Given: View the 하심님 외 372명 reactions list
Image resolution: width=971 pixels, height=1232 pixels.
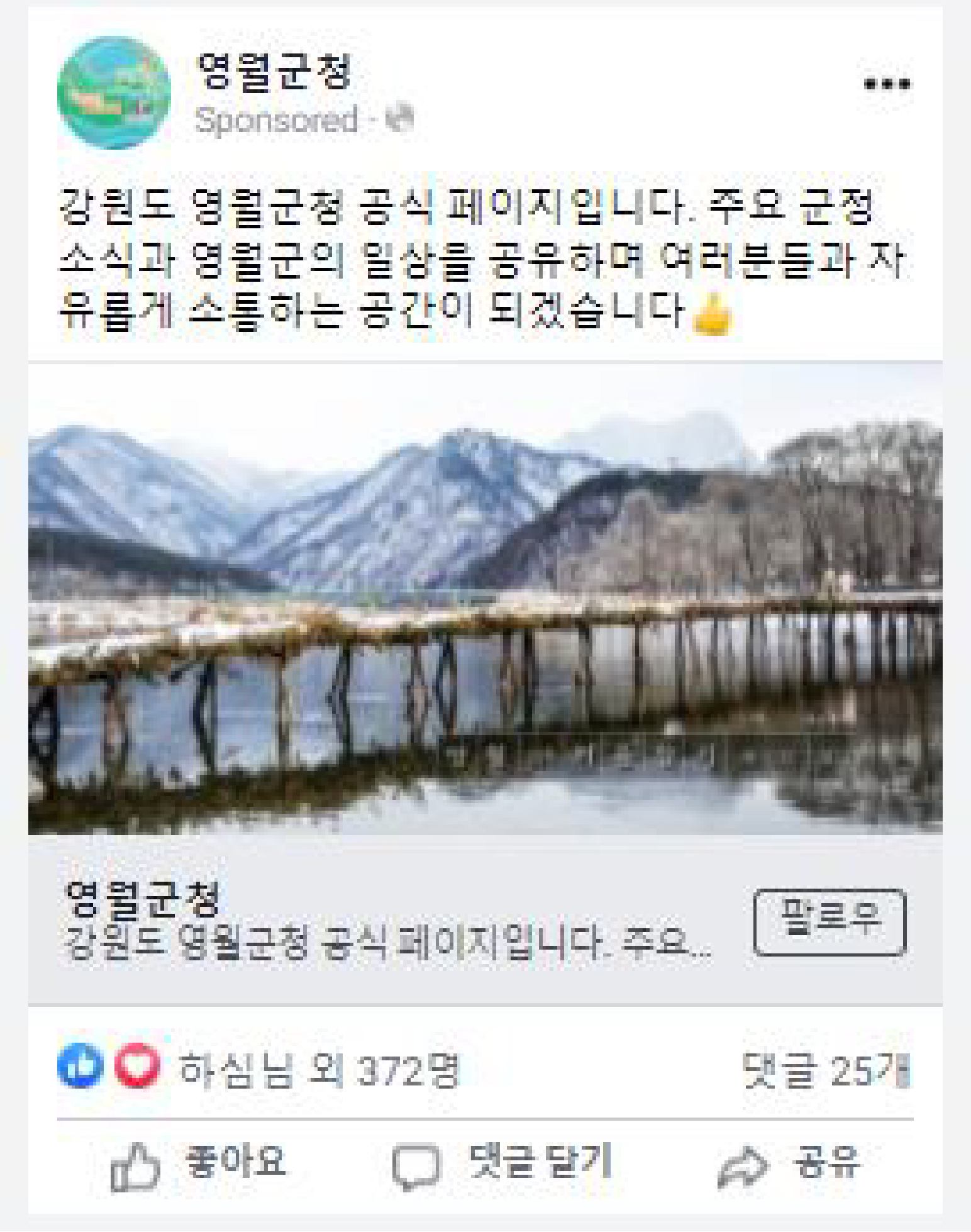Looking at the screenshot, I should point(319,1069).
